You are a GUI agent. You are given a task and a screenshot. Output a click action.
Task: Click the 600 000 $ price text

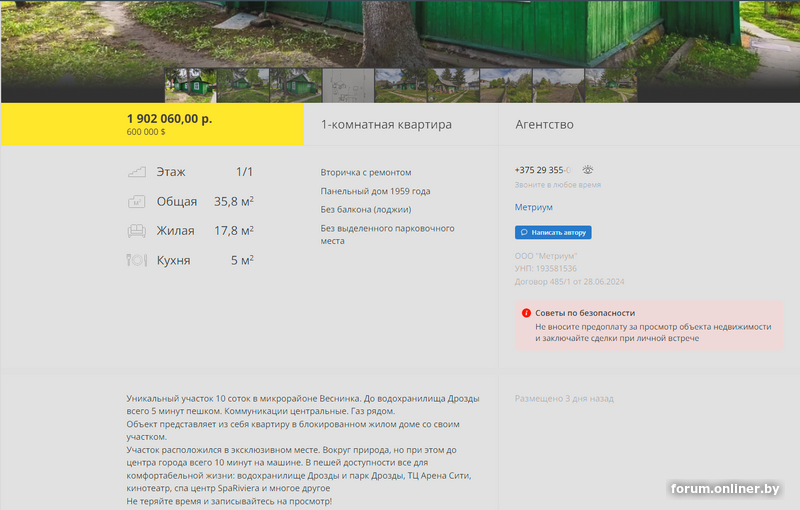tap(146, 132)
